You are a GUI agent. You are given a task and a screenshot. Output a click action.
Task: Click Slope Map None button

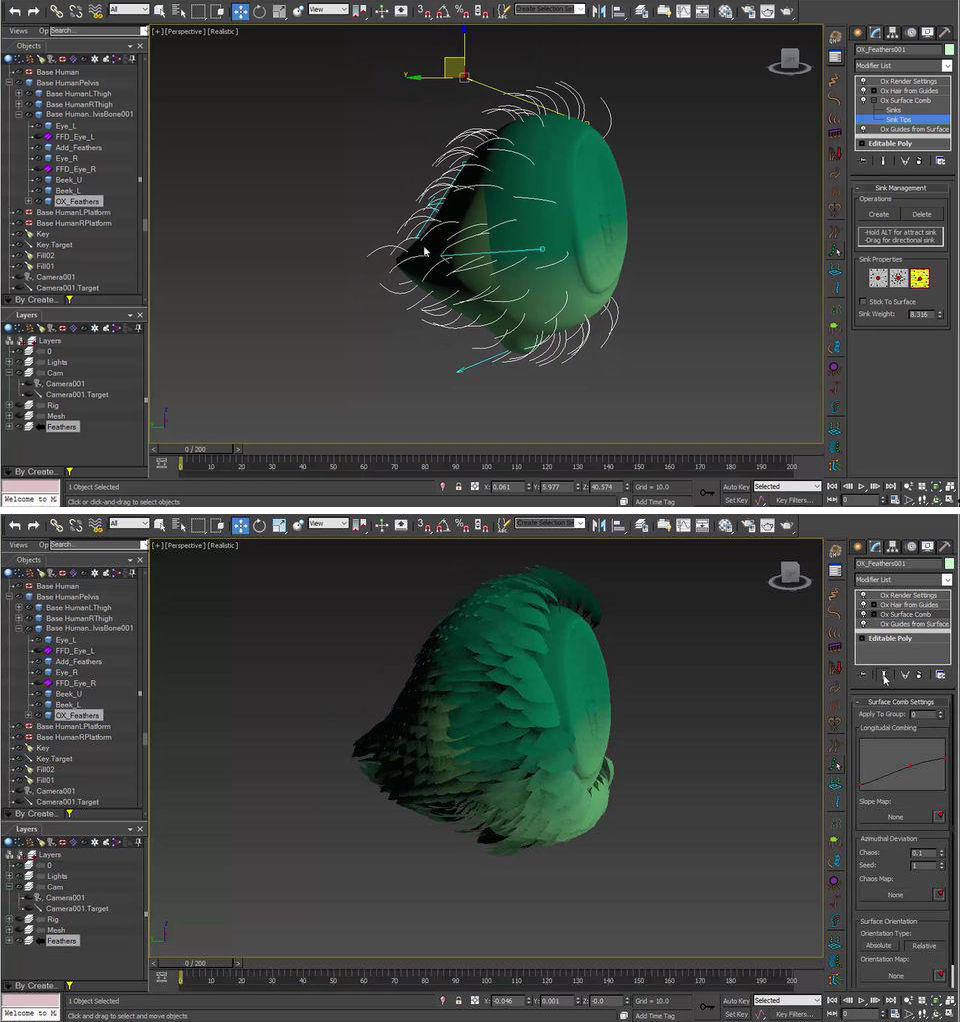[x=895, y=817]
